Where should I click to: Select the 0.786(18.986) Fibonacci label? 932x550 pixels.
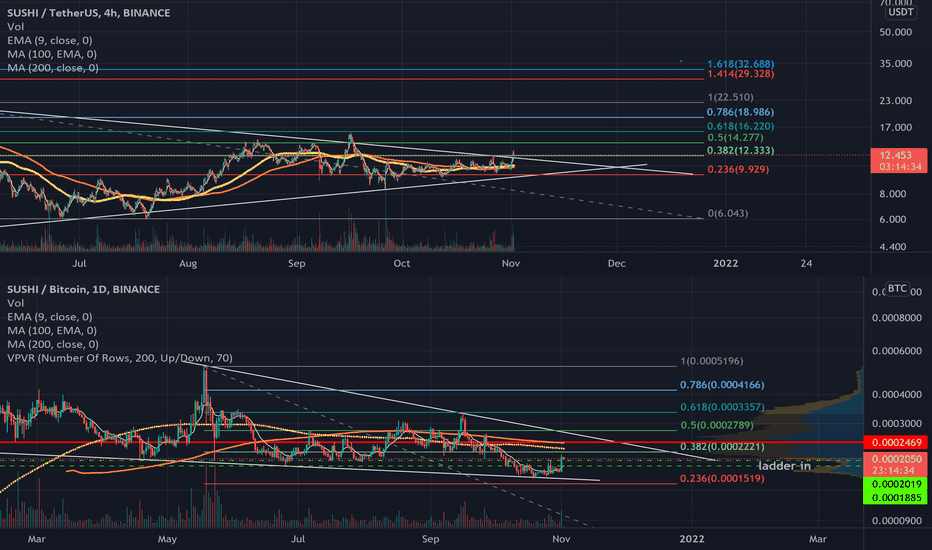point(741,112)
